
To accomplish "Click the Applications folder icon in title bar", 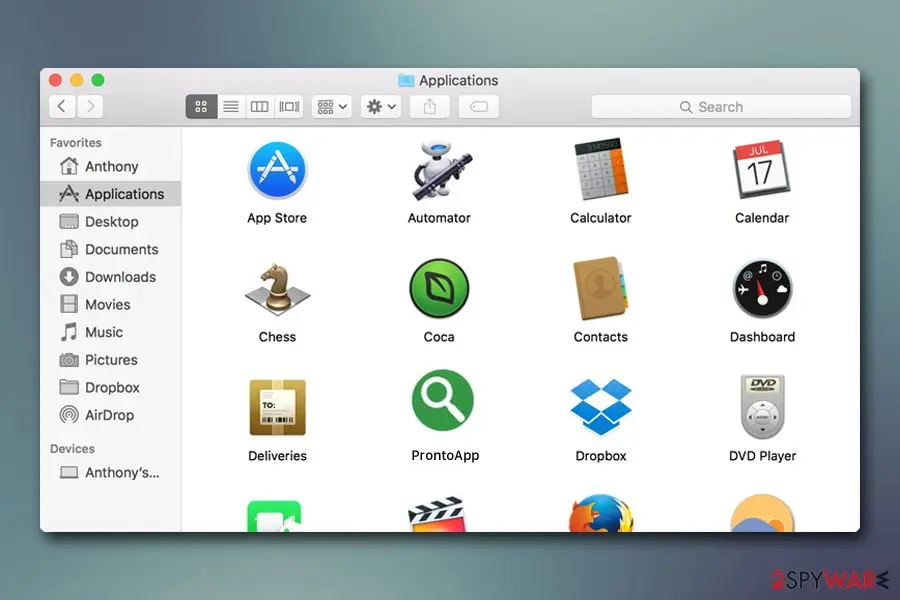I will point(406,80).
